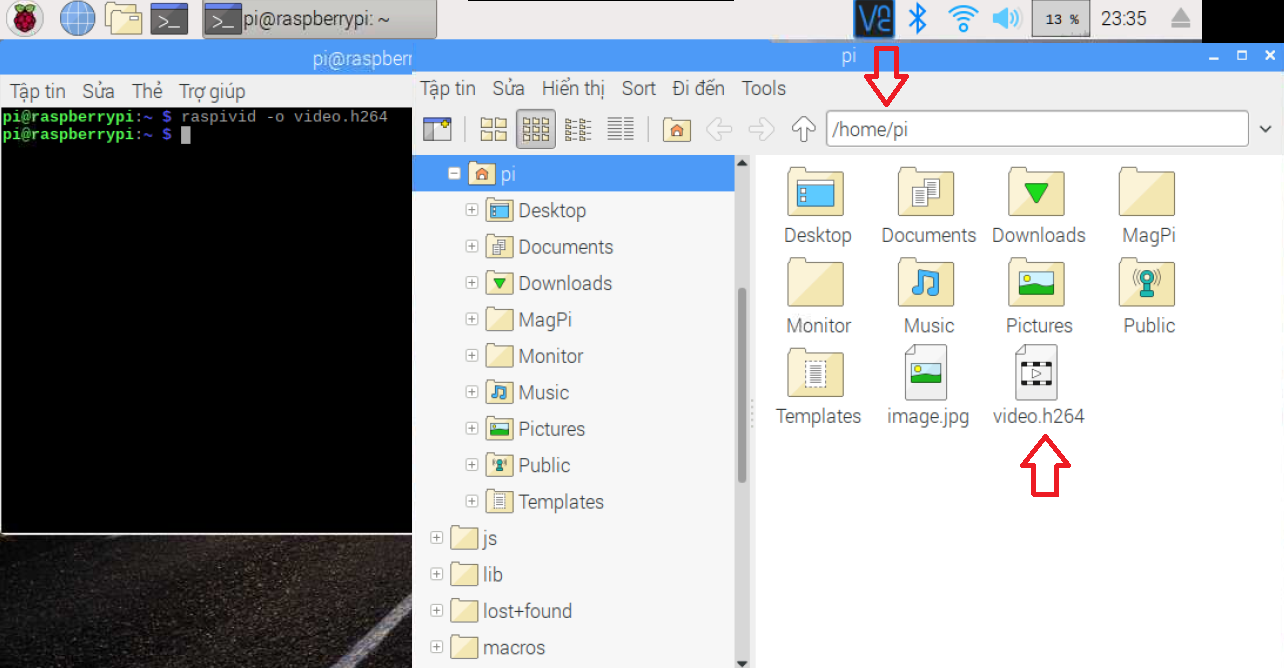Expand Downloads in the folder tree
Viewport: 1284px width, 668px height.
pos(472,283)
